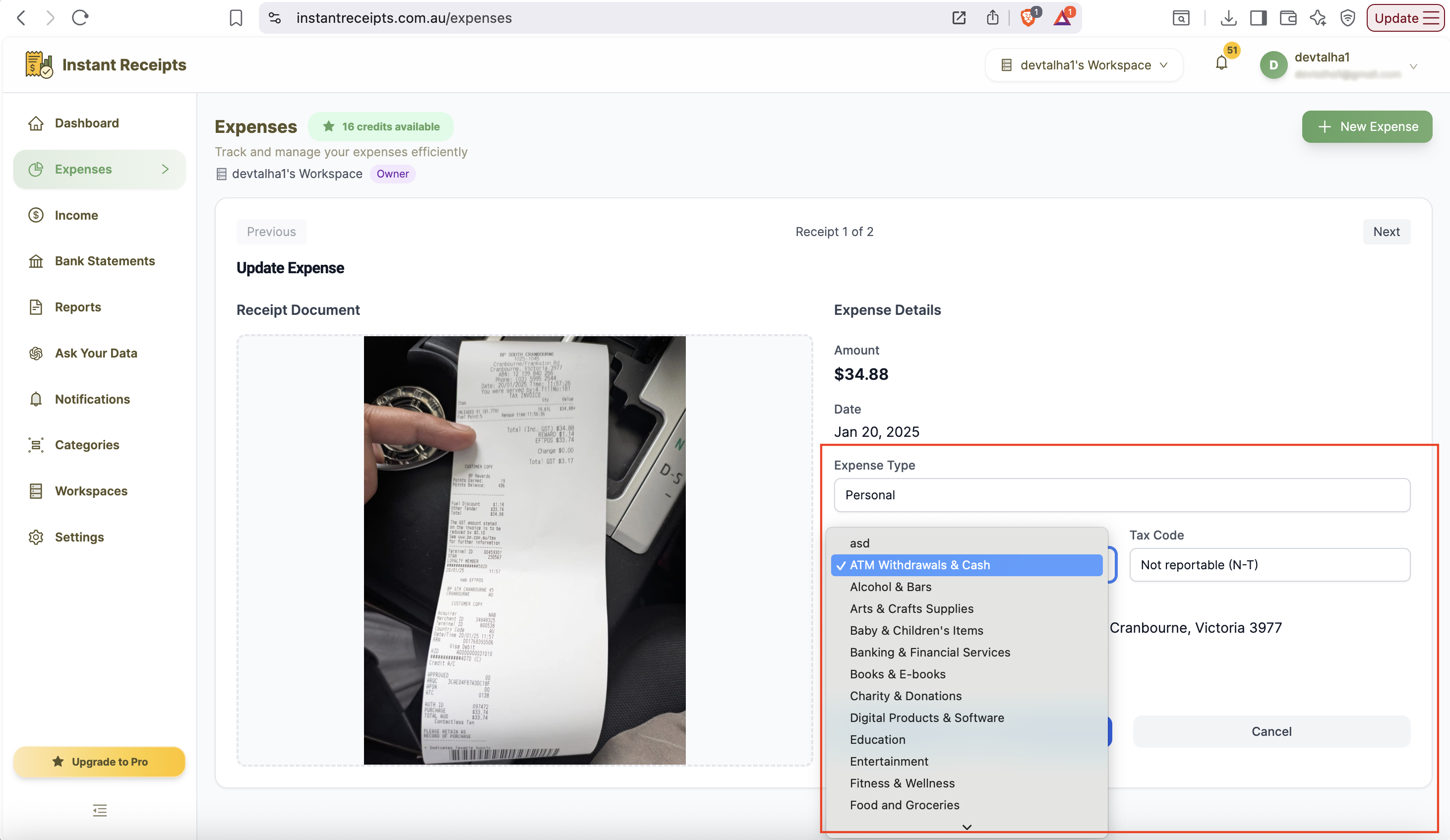Open Brave Rewards triangle icon
The width and height of the screenshot is (1450, 840).
click(1063, 18)
